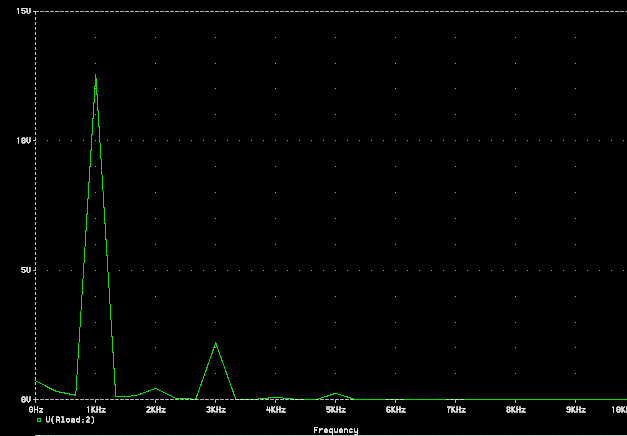
Task: Select the 5V y-axis label
Action: (29, 270)
